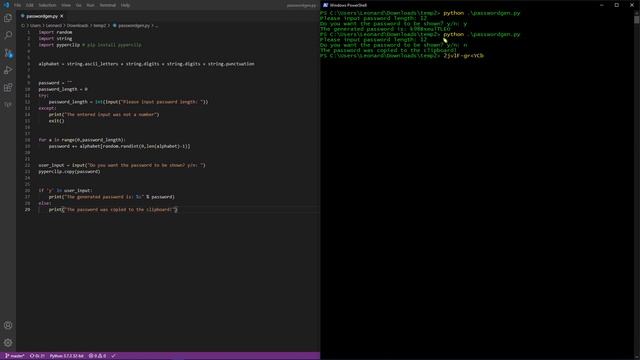
Task: Click the 'pyperclip.copy(password)' line
Action: pos(69,171)
